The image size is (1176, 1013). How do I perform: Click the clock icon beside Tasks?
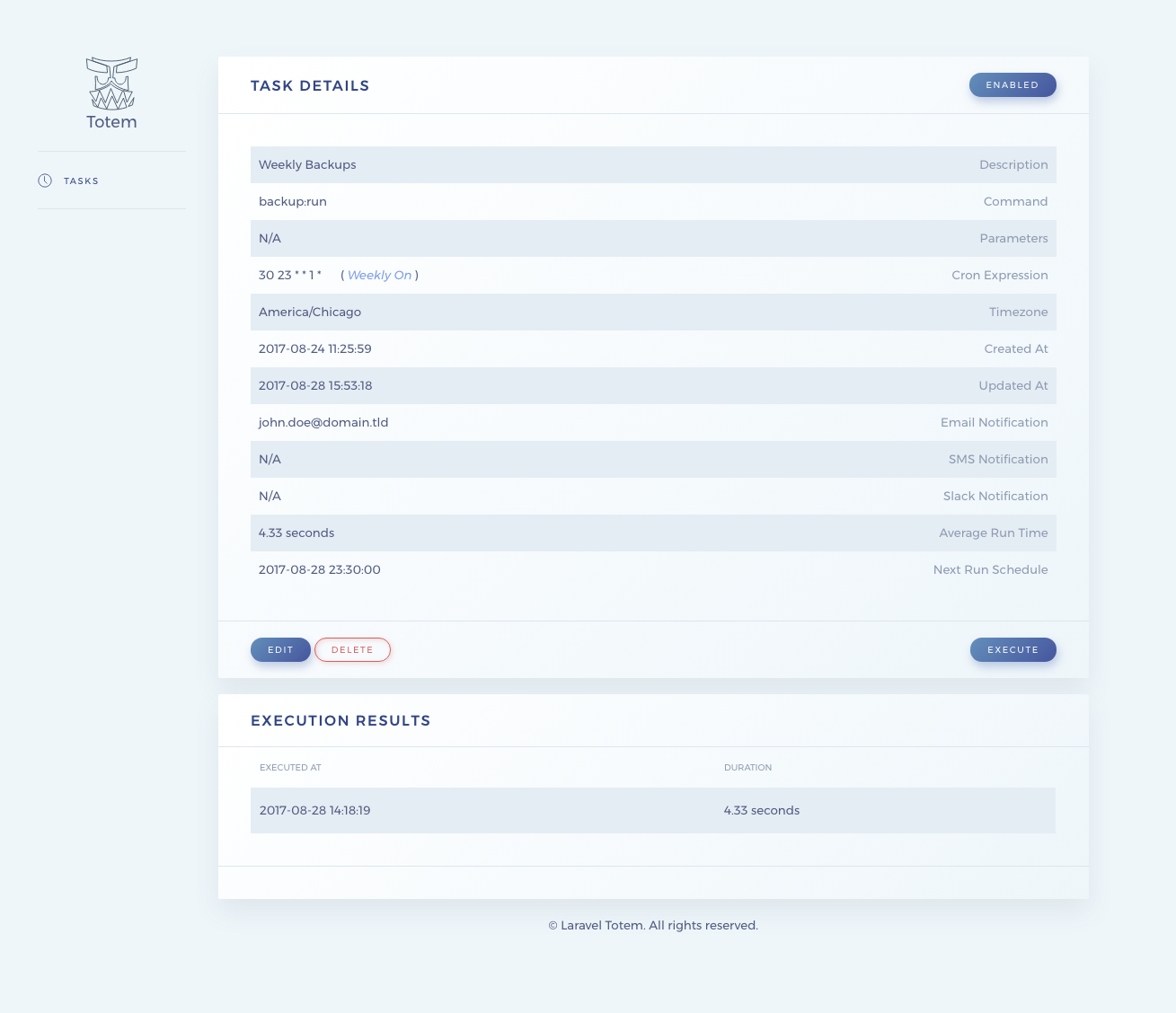coord(45,181)
